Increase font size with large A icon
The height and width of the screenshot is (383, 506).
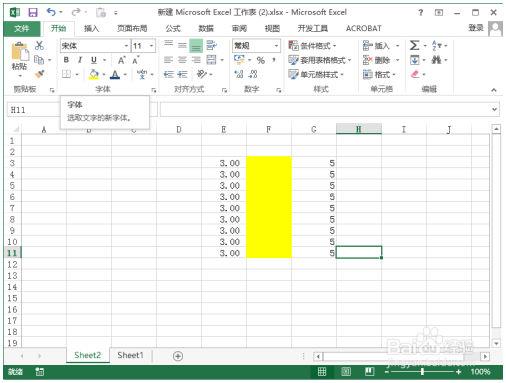pyautogui.click(x=122, y=60)
